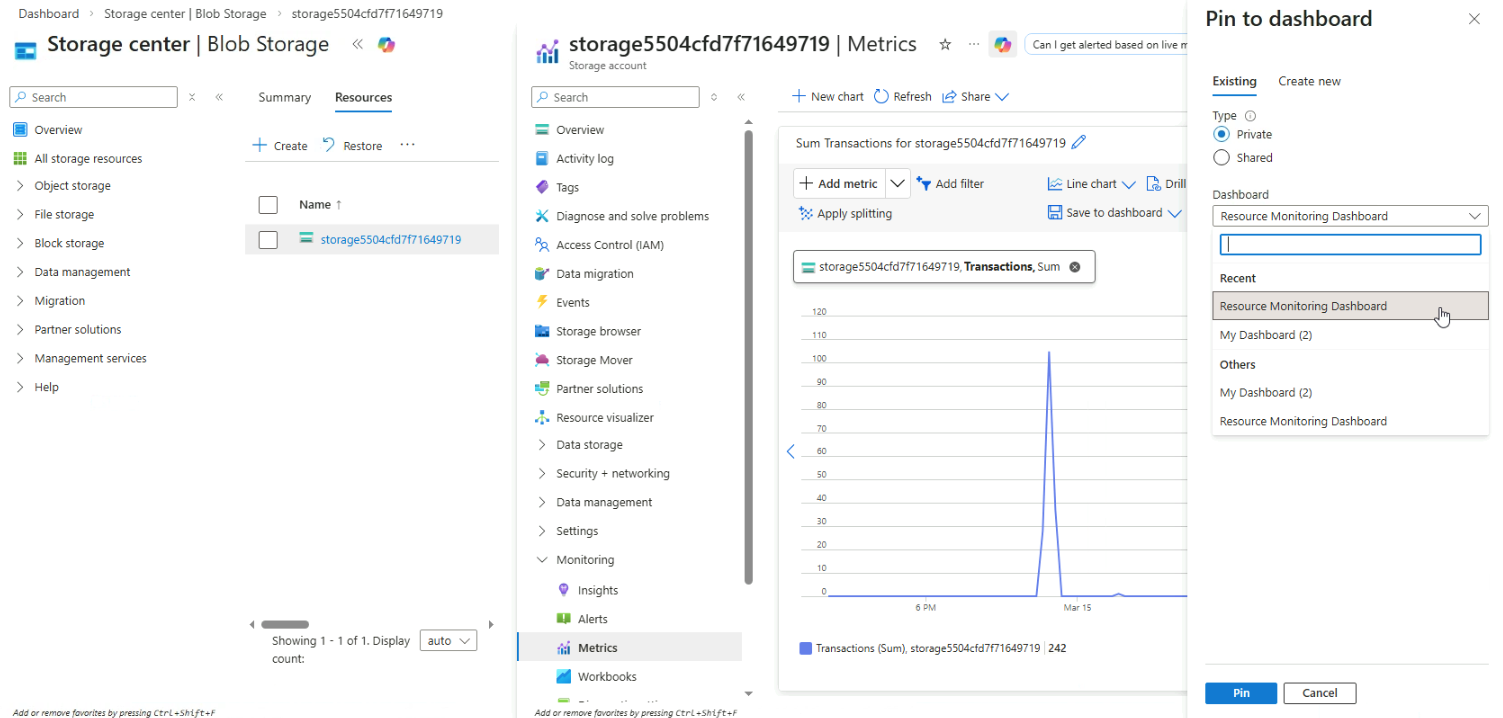
Task: Open the Display count auto dropdown
Action: point(448,641)
